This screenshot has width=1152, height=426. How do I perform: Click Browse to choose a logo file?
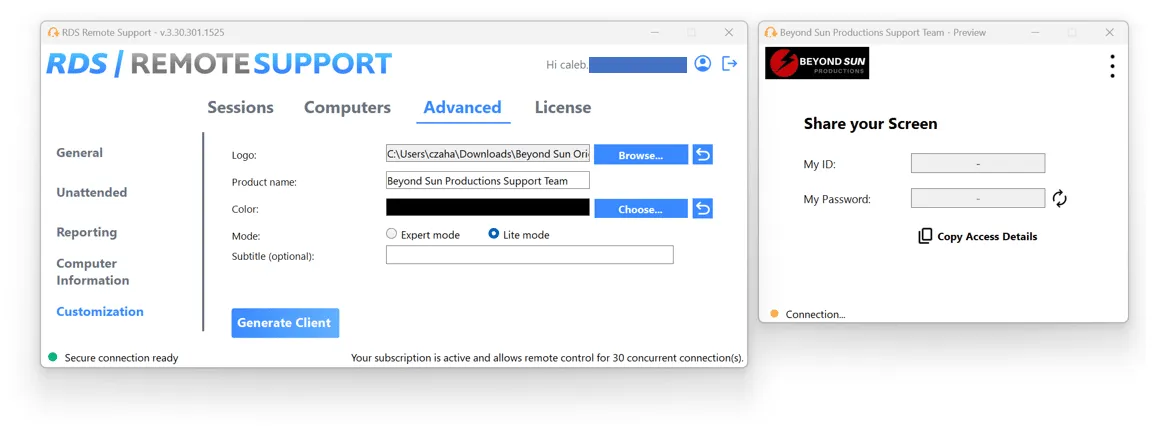(640, 155)
